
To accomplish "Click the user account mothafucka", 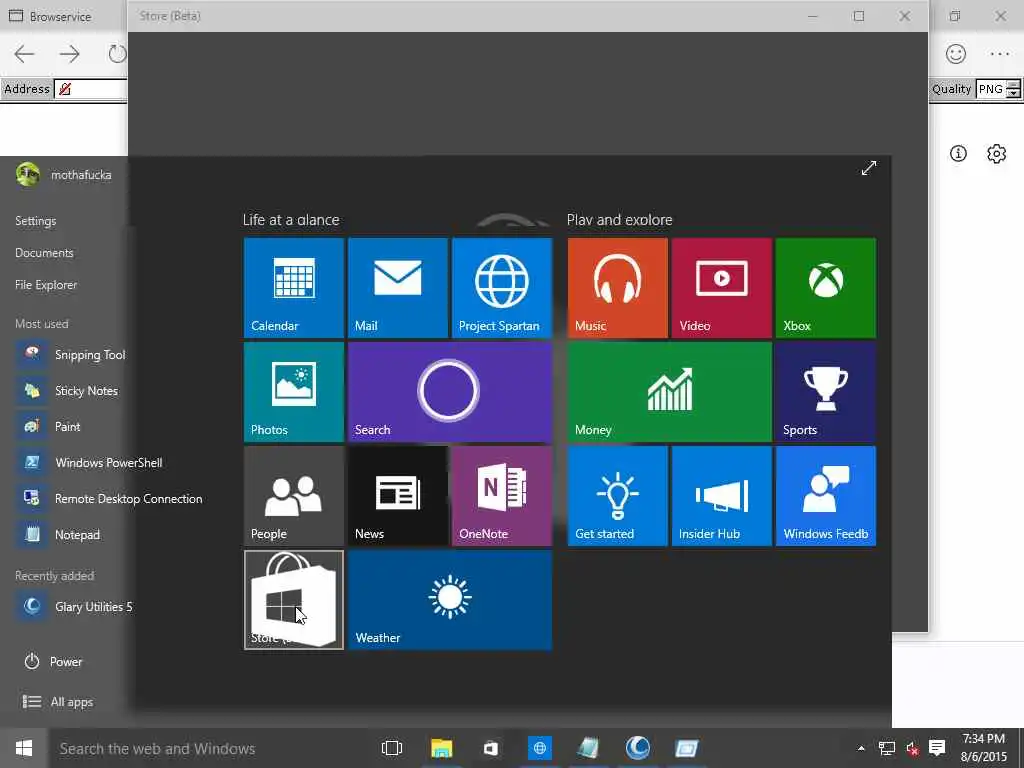I will click(63, 175).
